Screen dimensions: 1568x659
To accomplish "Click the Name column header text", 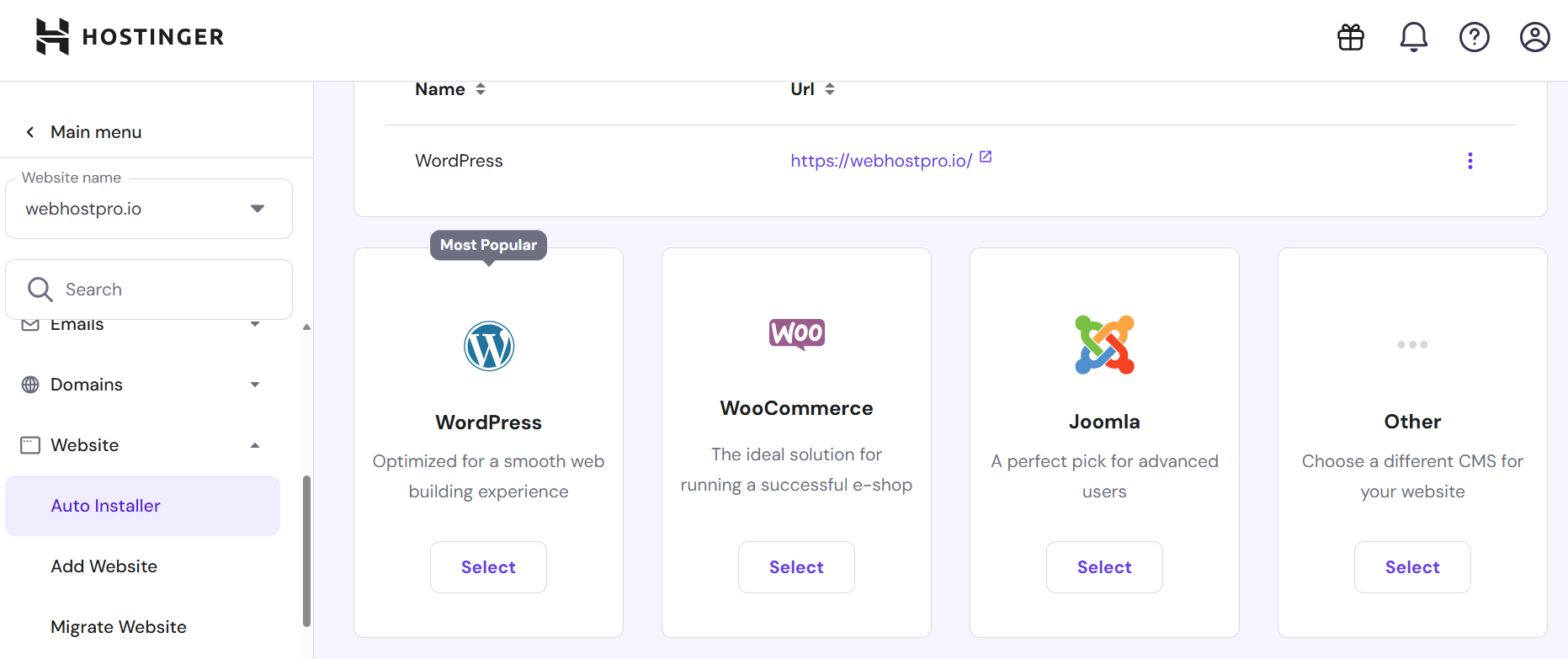I will click(440, 89).
